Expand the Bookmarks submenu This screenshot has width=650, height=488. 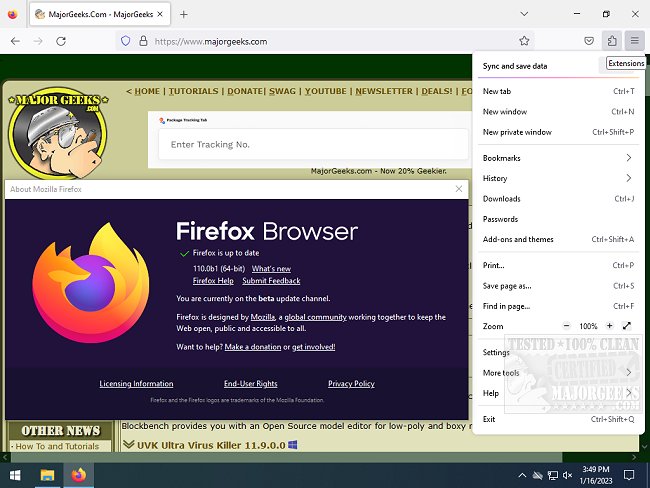(x=628, y=158)
